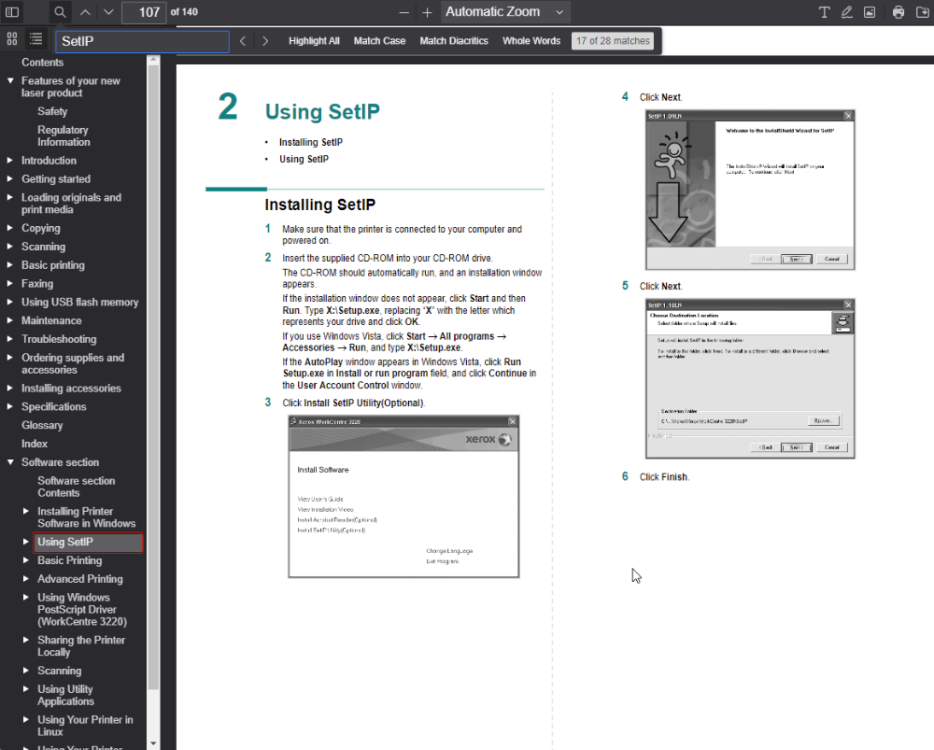The height and width of the screenshot is (750, 934).
Task: Save the document via download icon
Action: 921,12
